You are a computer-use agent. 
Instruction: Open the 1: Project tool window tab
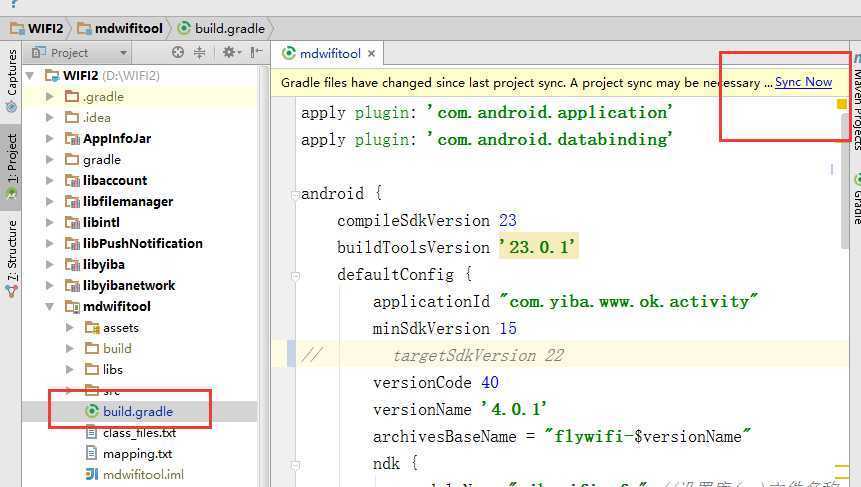coord(10,167)
